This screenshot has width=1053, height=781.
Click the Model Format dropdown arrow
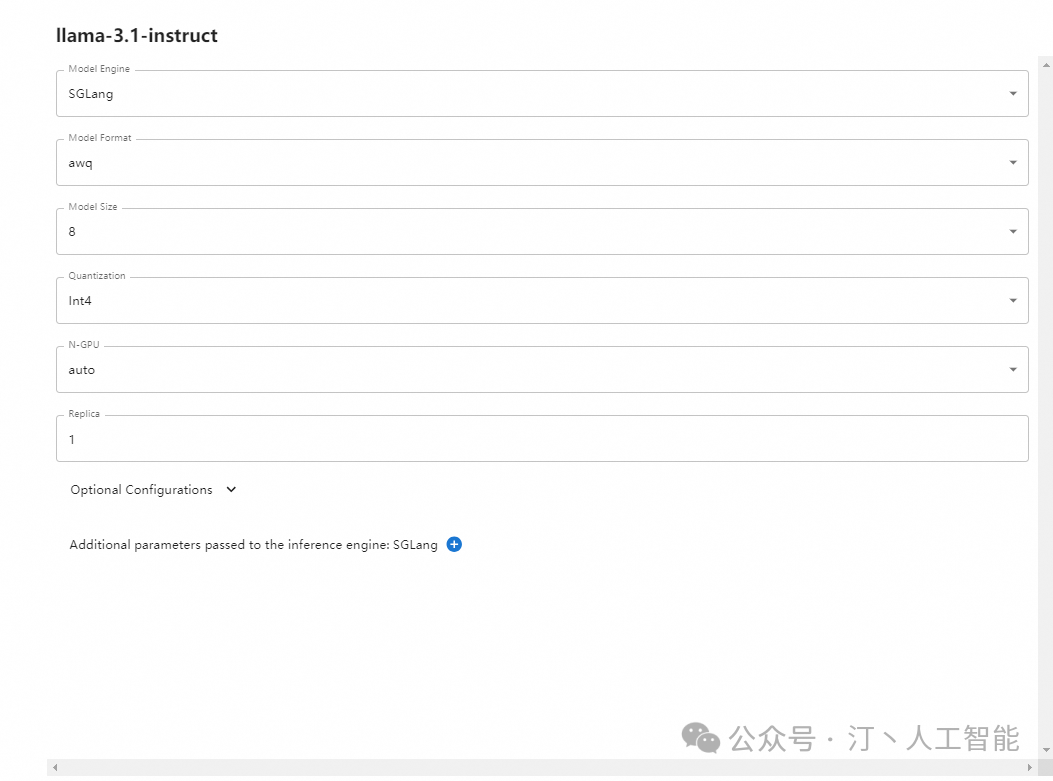click(x=1013, y=163)
